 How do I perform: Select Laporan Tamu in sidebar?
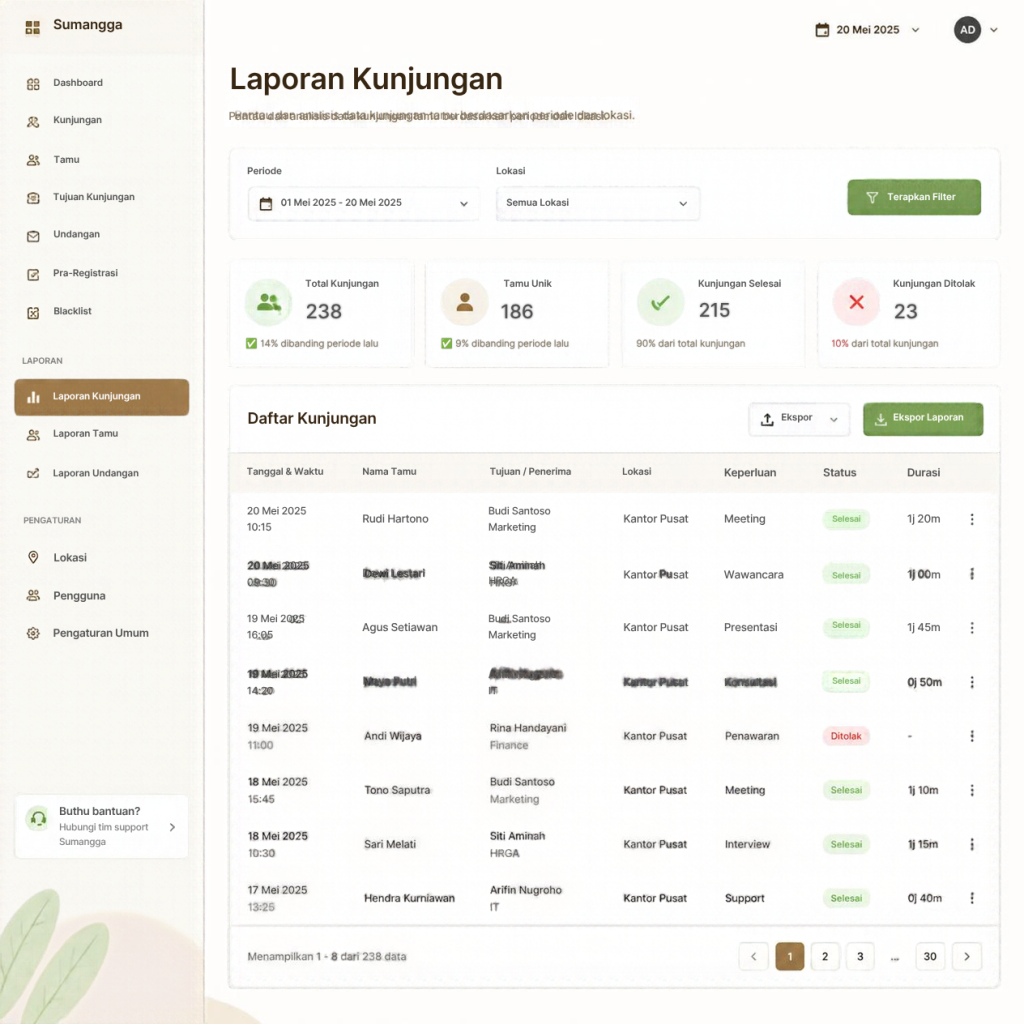coord(85,434)
